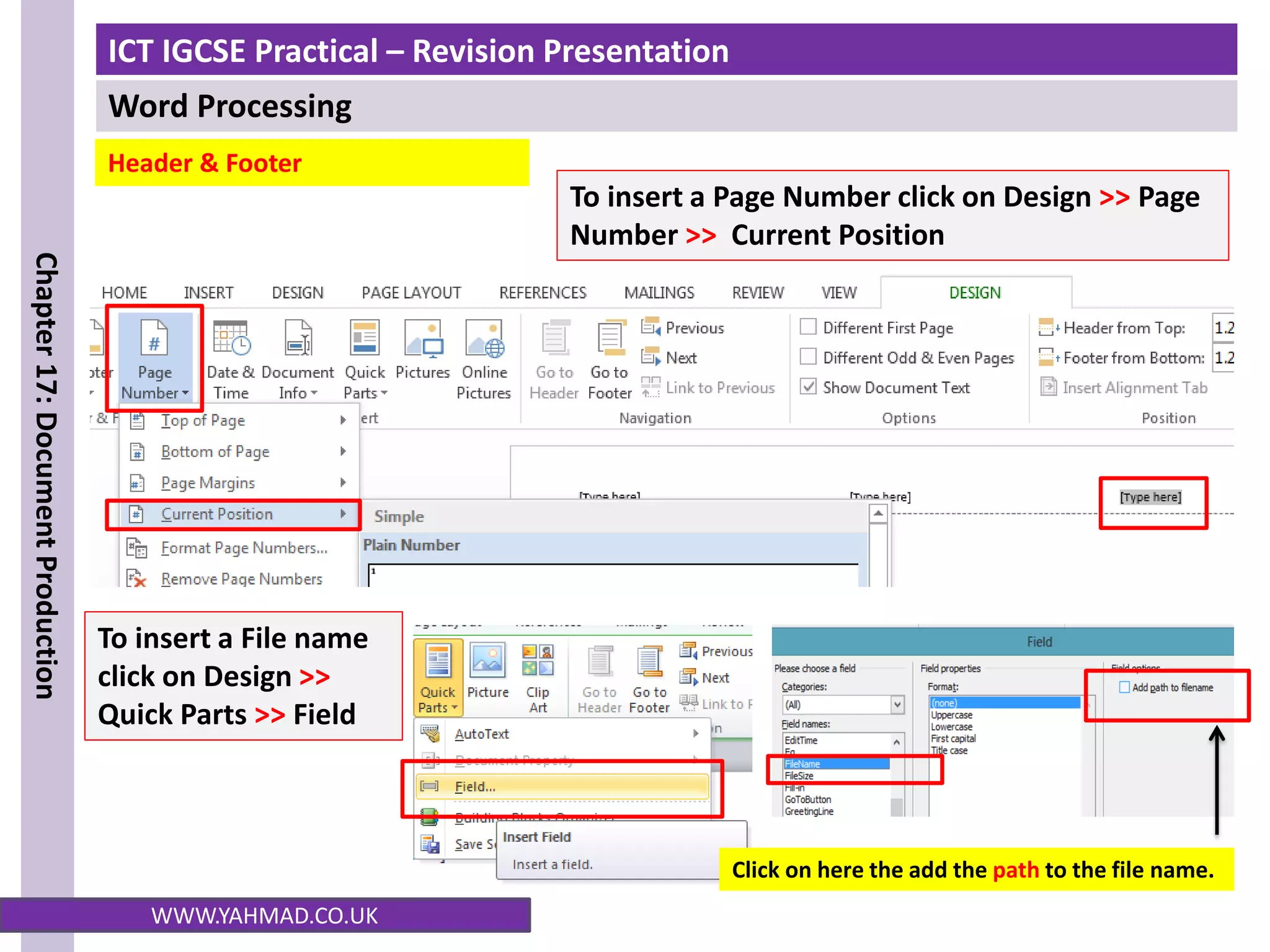Select Current Position menu entry

pos(217,514)
